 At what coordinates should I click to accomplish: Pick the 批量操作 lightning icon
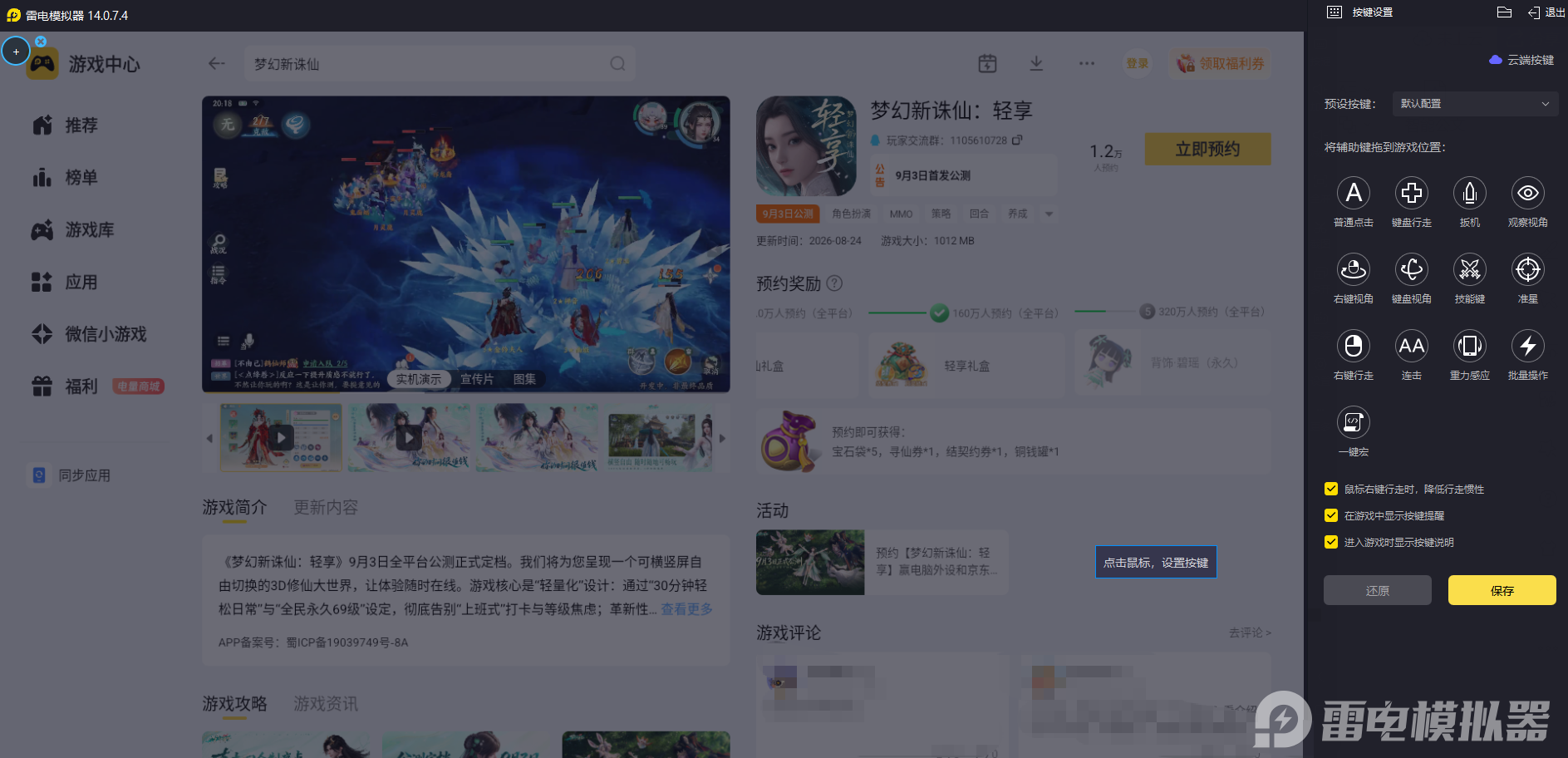pyautogui.click(x=1527, y=347)
